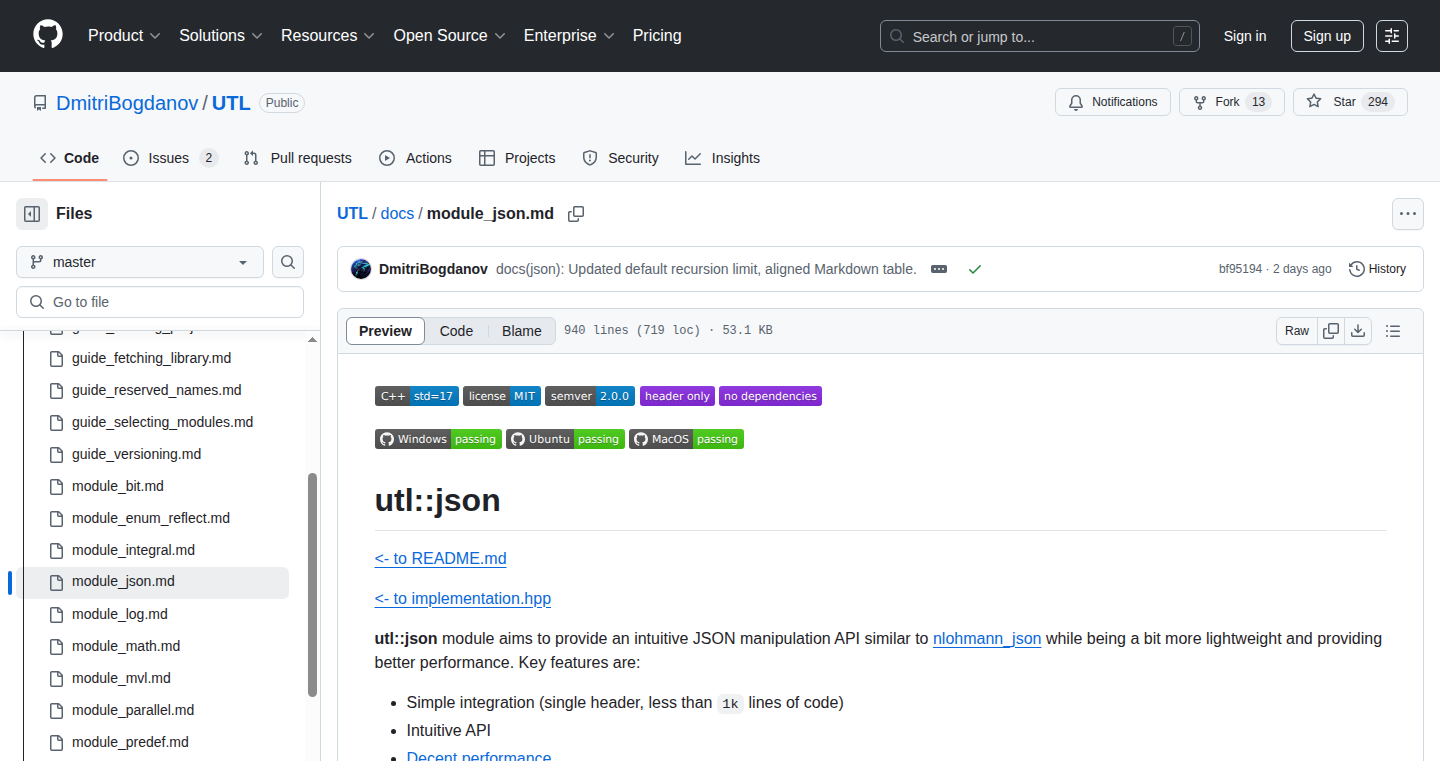Open module_parallel.md in the file tree
Viewport: 1440px width, 761px height.
[133, 710]
